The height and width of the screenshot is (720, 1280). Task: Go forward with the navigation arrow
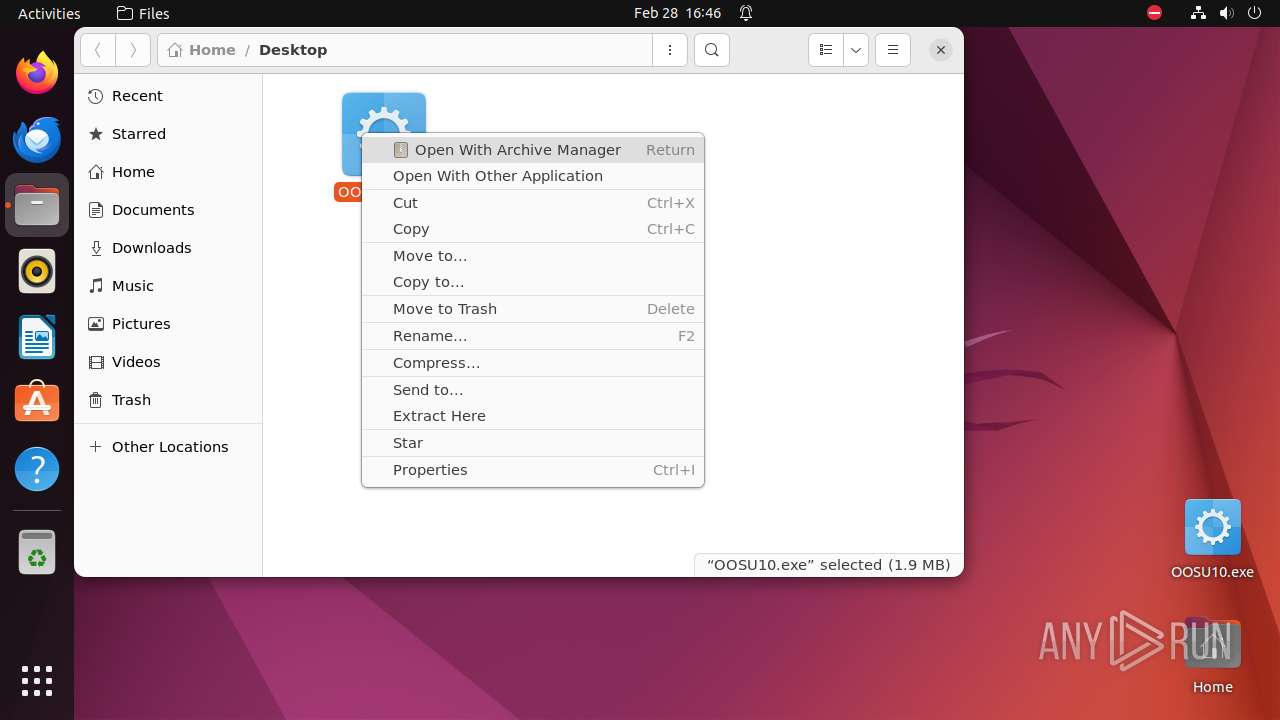(x=133, y=50)
